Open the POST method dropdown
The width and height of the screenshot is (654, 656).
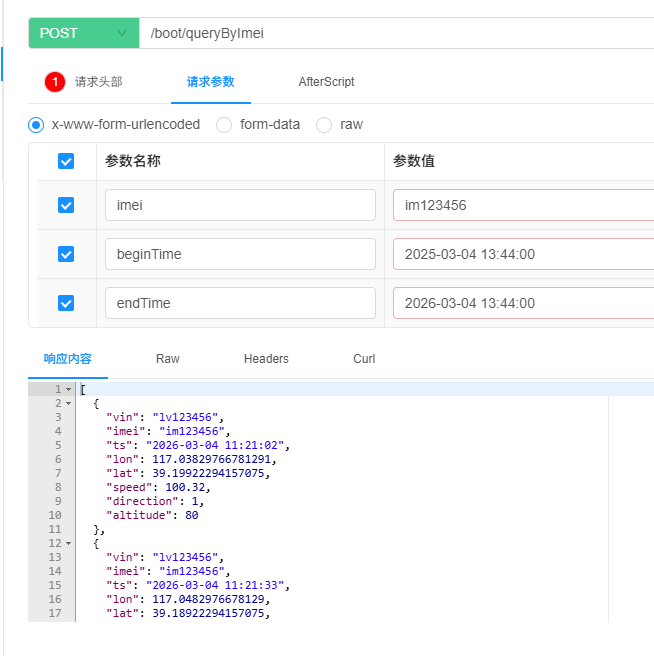pyautogui.click(x=83, y=33)
